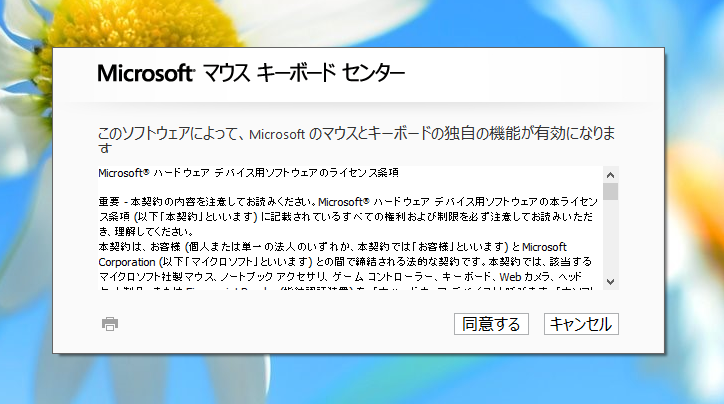Click the 'Microsoft マウス キーボード センター' heading

tap(251, 73)
